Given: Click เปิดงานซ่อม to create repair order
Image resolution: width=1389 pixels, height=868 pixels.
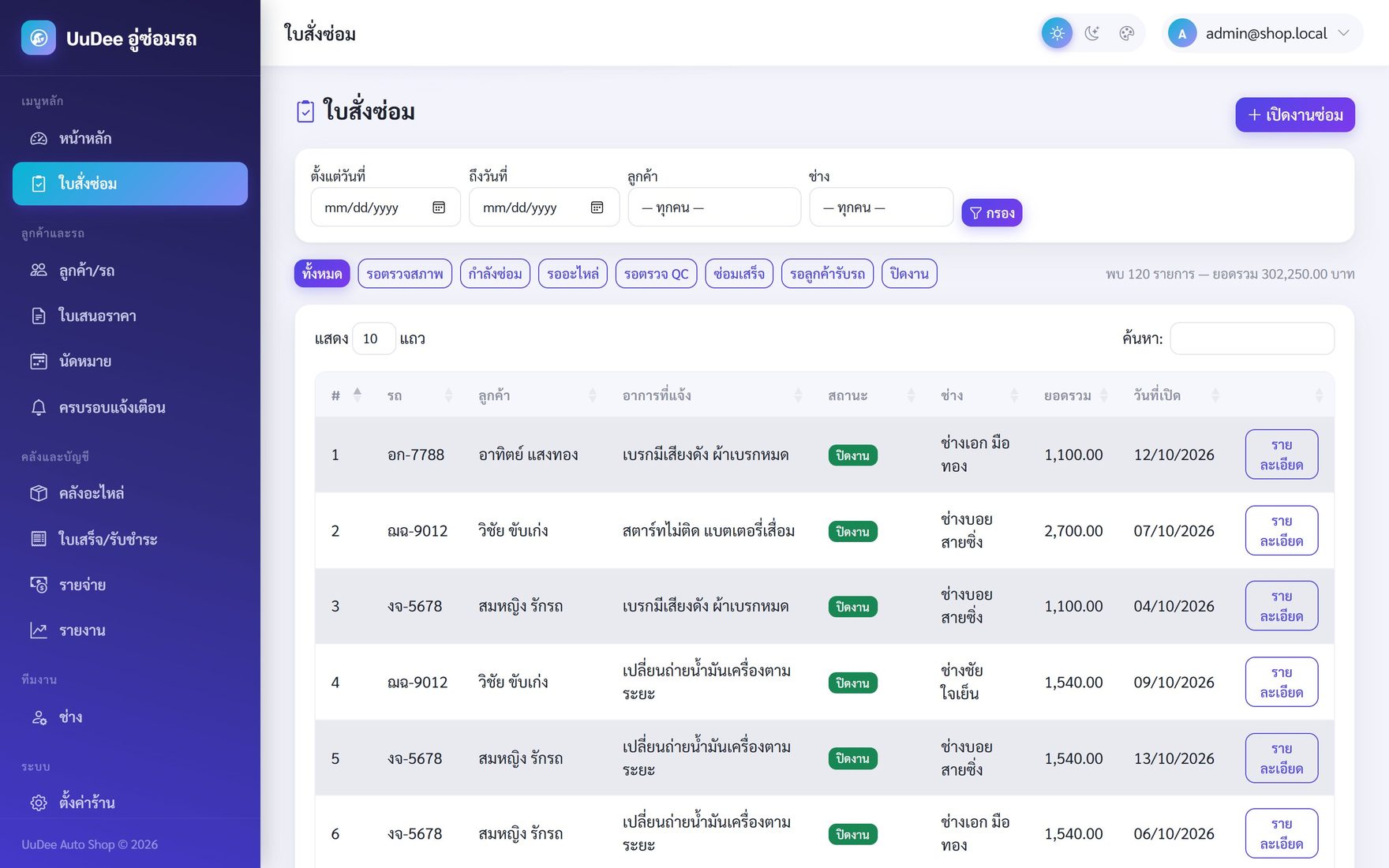Looking at the screenshot, I should 1294,115.
